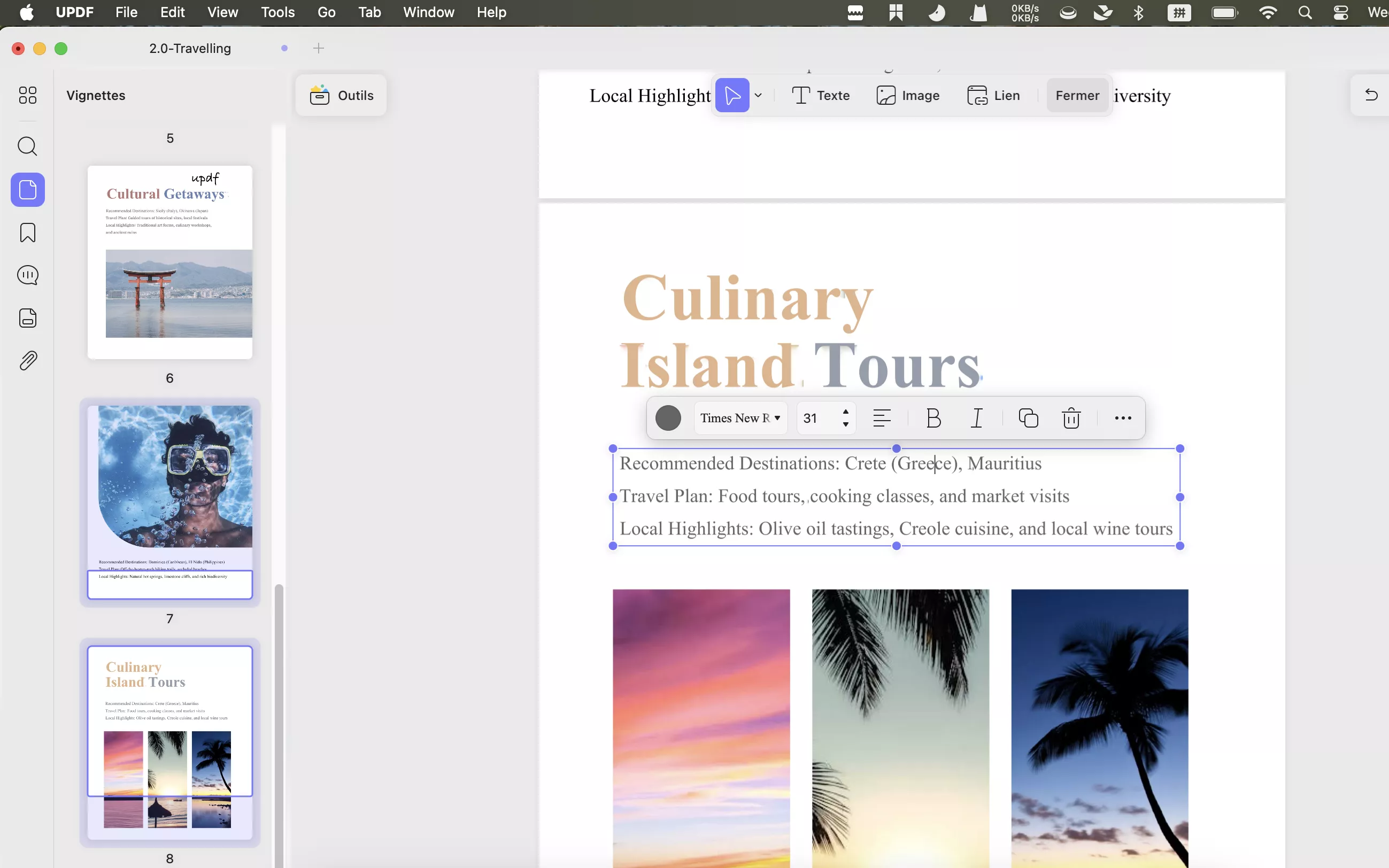Click the Fermer button
This screenshot has width=1389, height=868.
1077,95
